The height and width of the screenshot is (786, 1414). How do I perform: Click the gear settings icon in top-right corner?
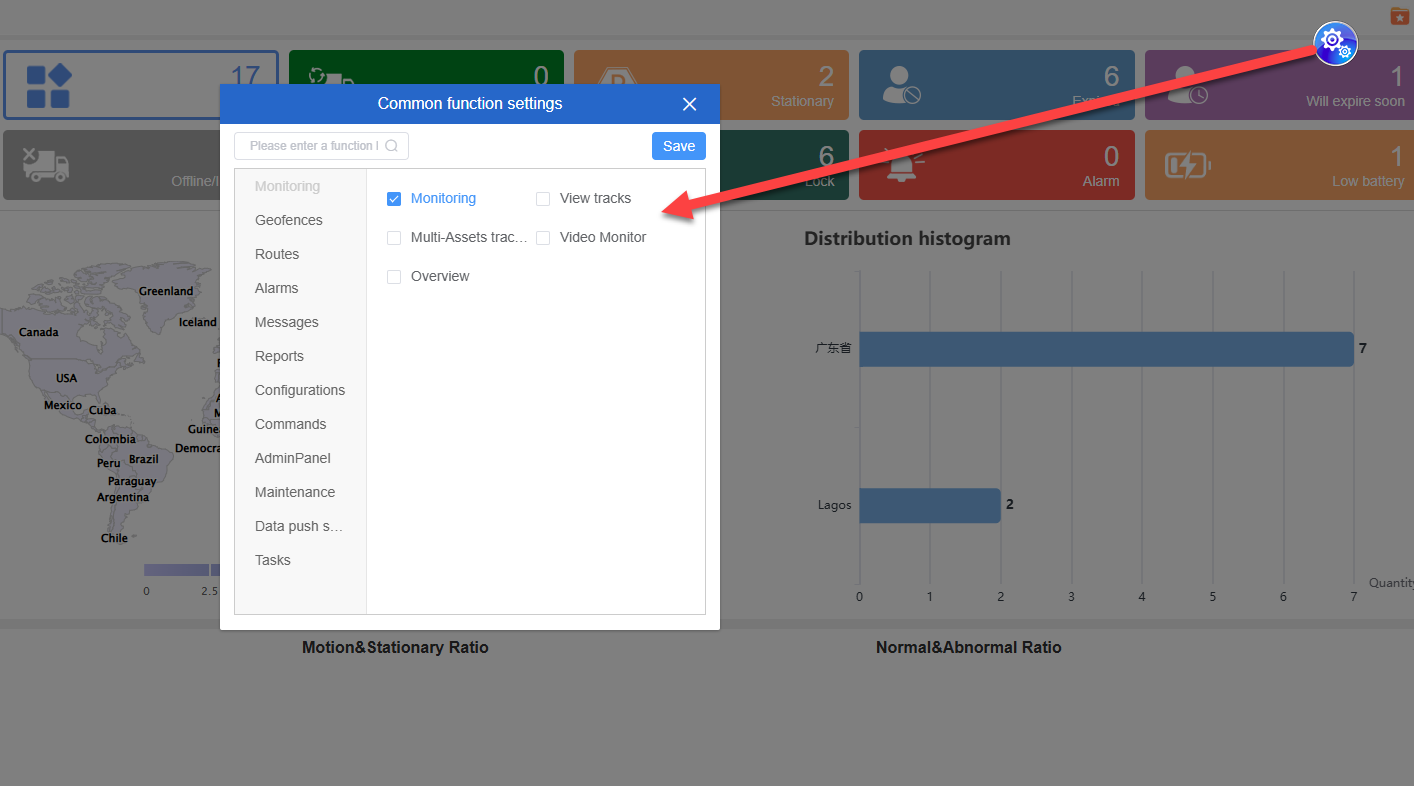(1335, 43)
